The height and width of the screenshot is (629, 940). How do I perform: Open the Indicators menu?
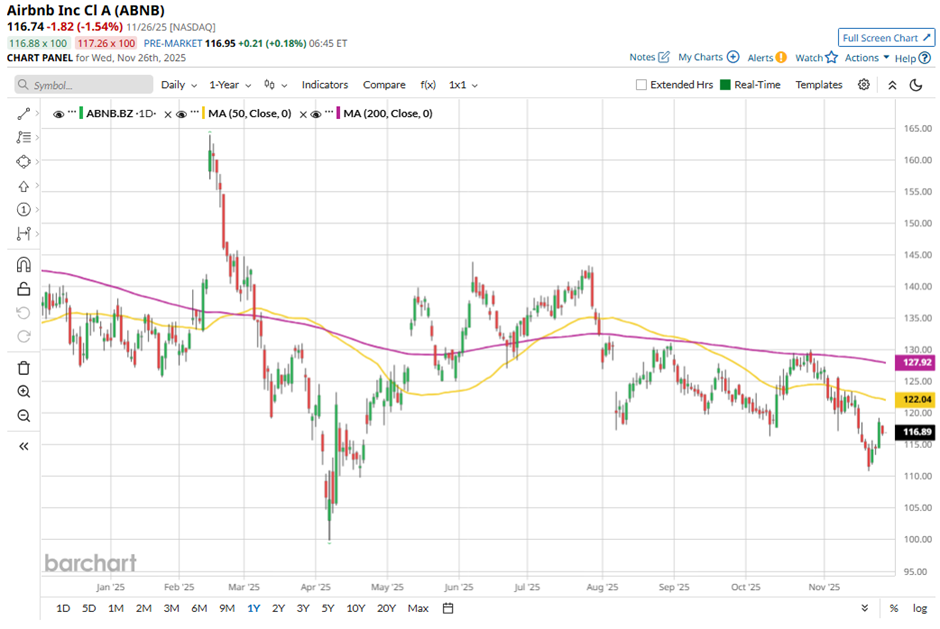coord(325,85)
